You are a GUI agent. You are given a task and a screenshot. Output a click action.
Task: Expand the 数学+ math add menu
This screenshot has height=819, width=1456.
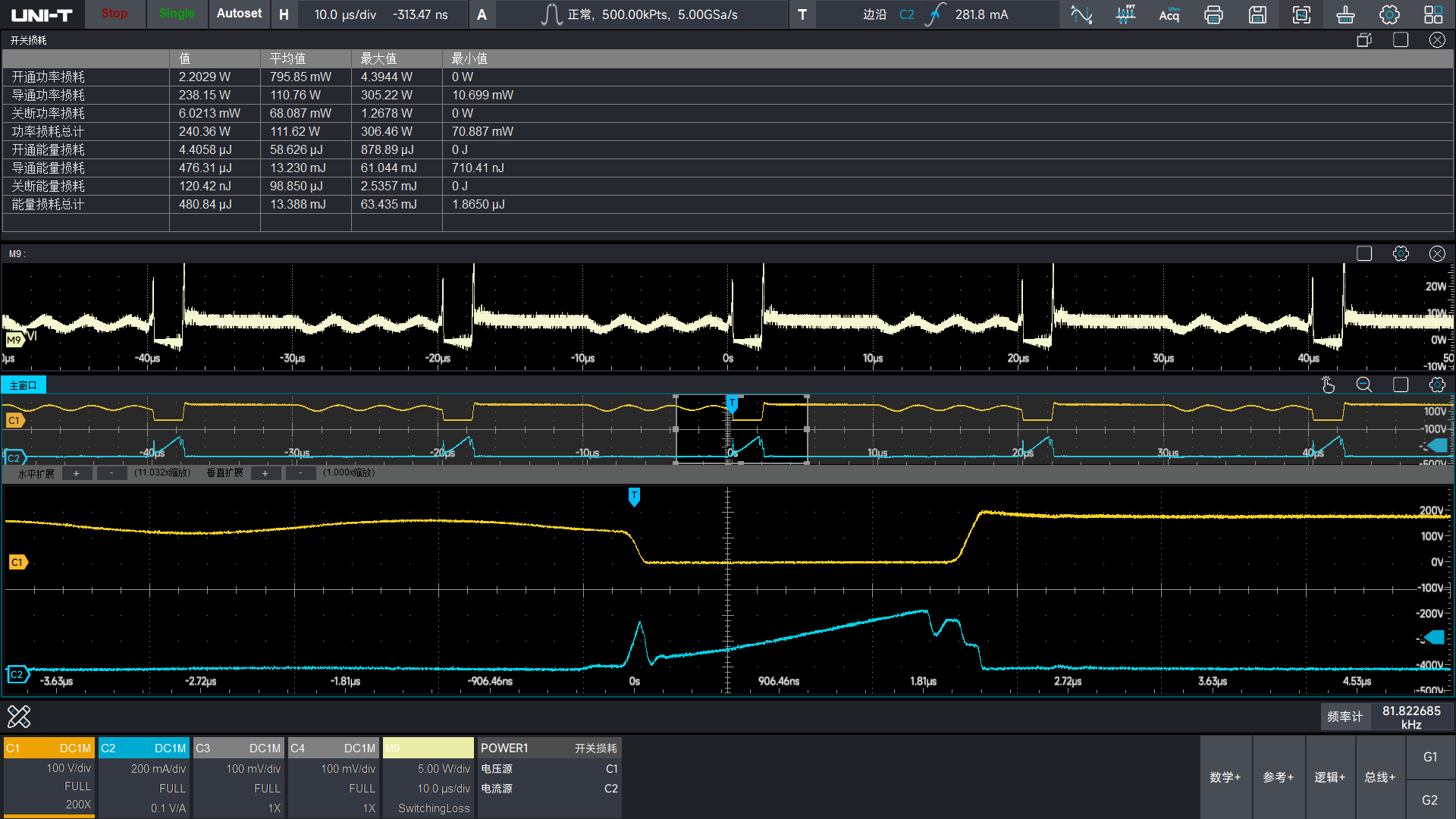coord(1225,777)
